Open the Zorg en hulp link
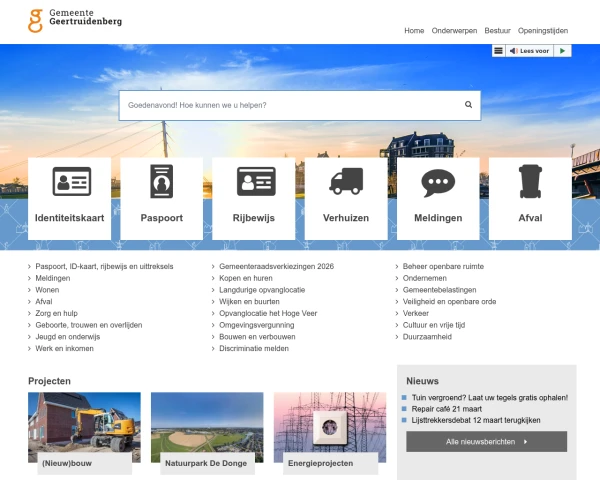Image resolution: width=600 pixels, height=480 pixels. click(x=56, y=313)
